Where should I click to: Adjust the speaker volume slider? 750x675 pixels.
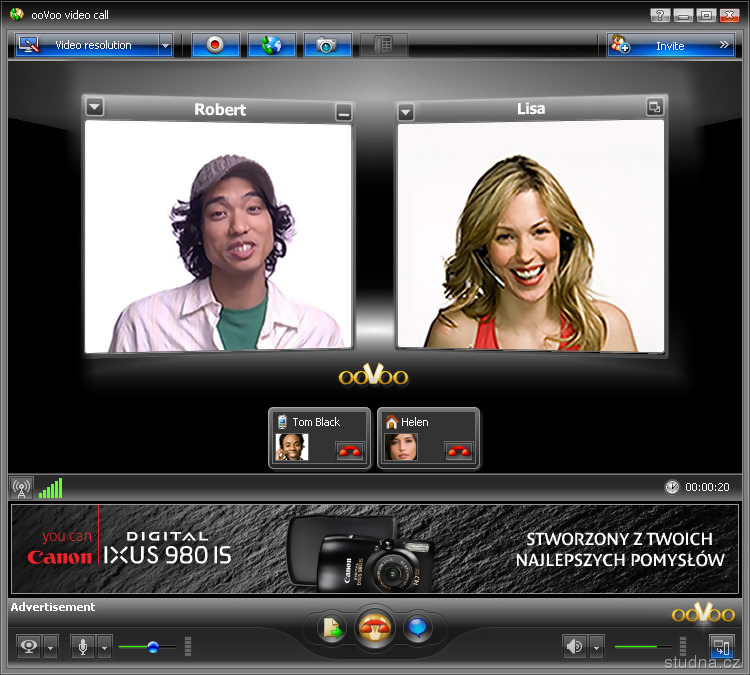point(643,647)
